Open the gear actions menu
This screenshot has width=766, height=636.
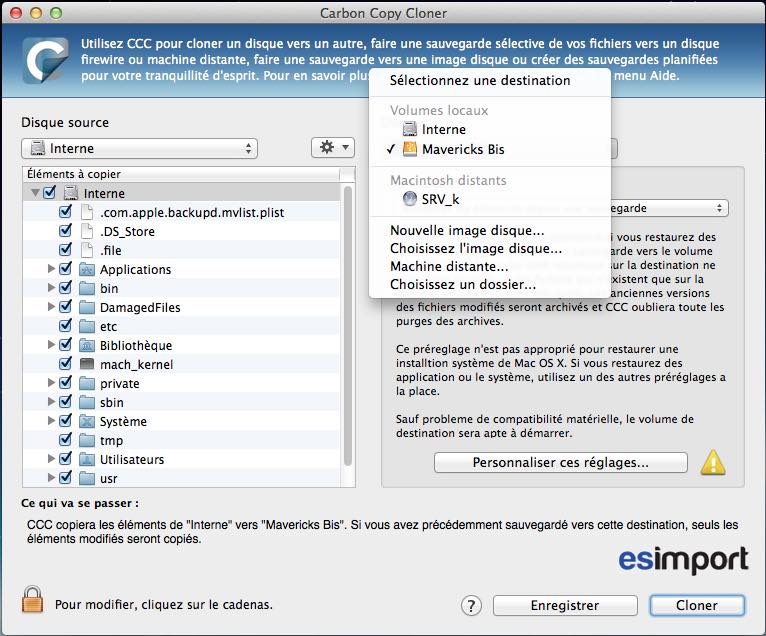333,147
